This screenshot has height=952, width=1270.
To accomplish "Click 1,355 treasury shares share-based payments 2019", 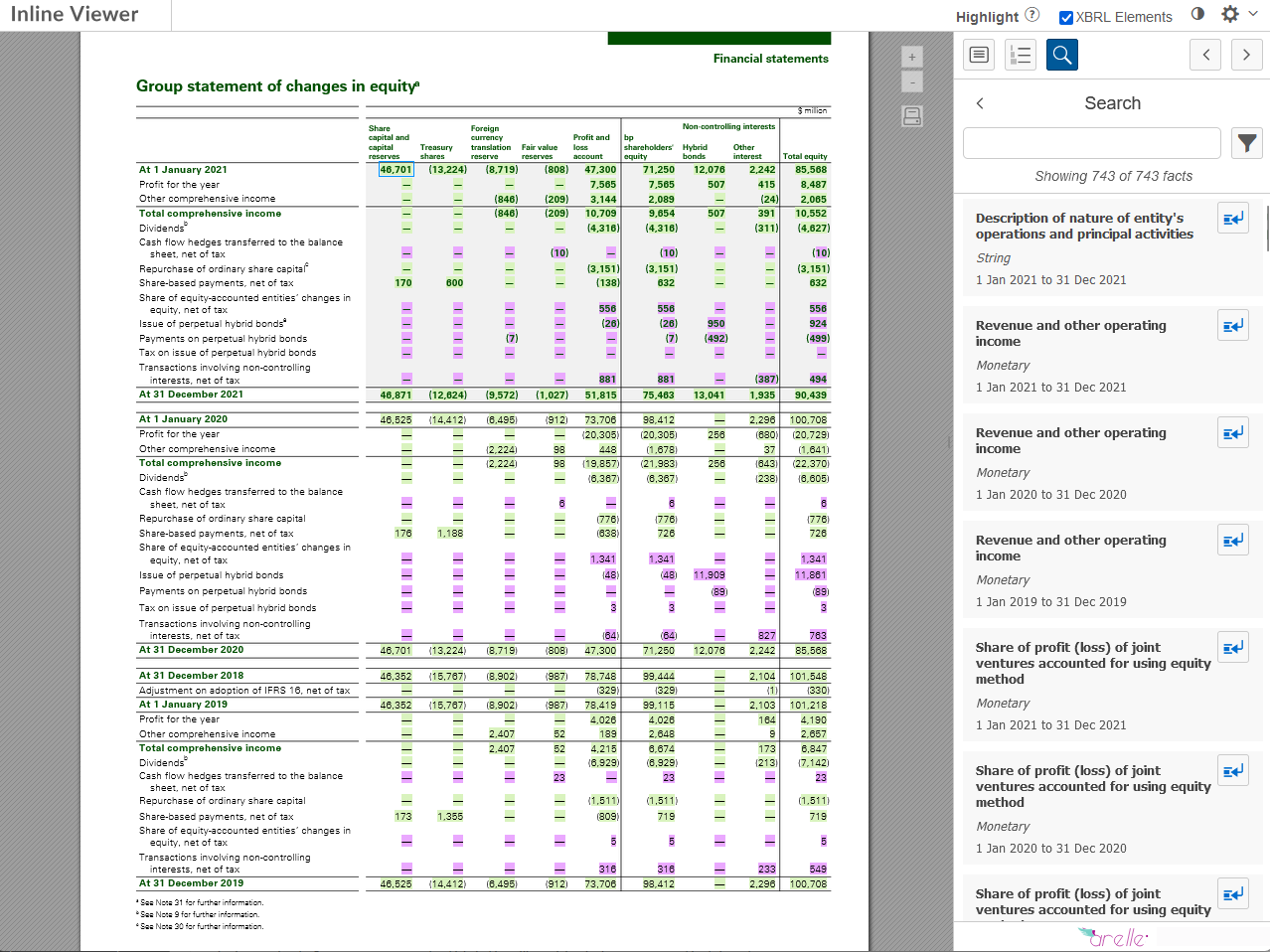I will (x=450, y=817).
